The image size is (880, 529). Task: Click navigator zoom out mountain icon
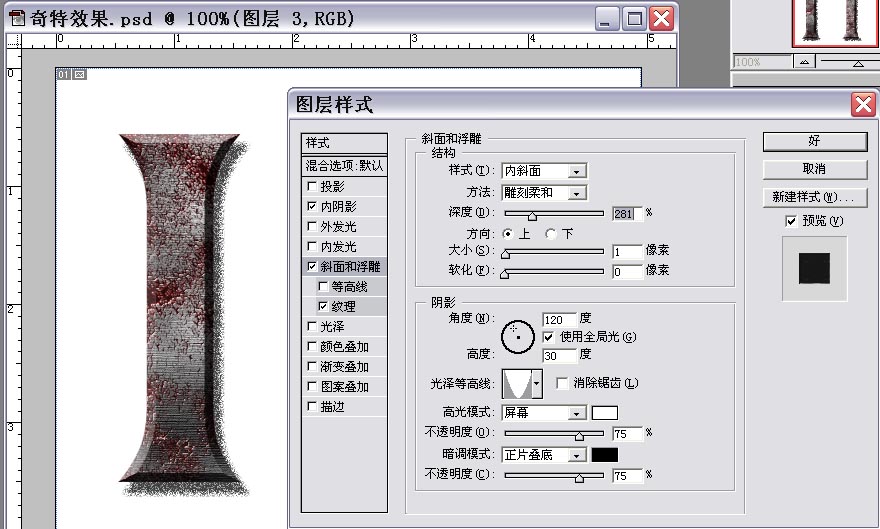pyautogui.click(x=804, y=62)
